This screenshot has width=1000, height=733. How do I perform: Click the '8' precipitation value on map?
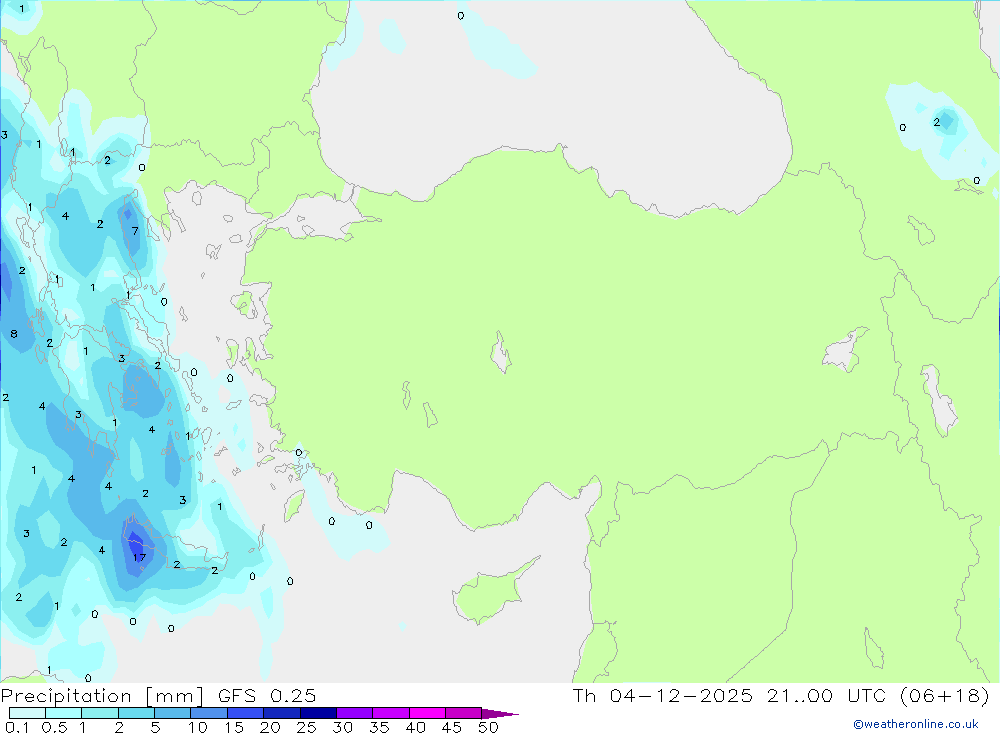tap(14, 334)
